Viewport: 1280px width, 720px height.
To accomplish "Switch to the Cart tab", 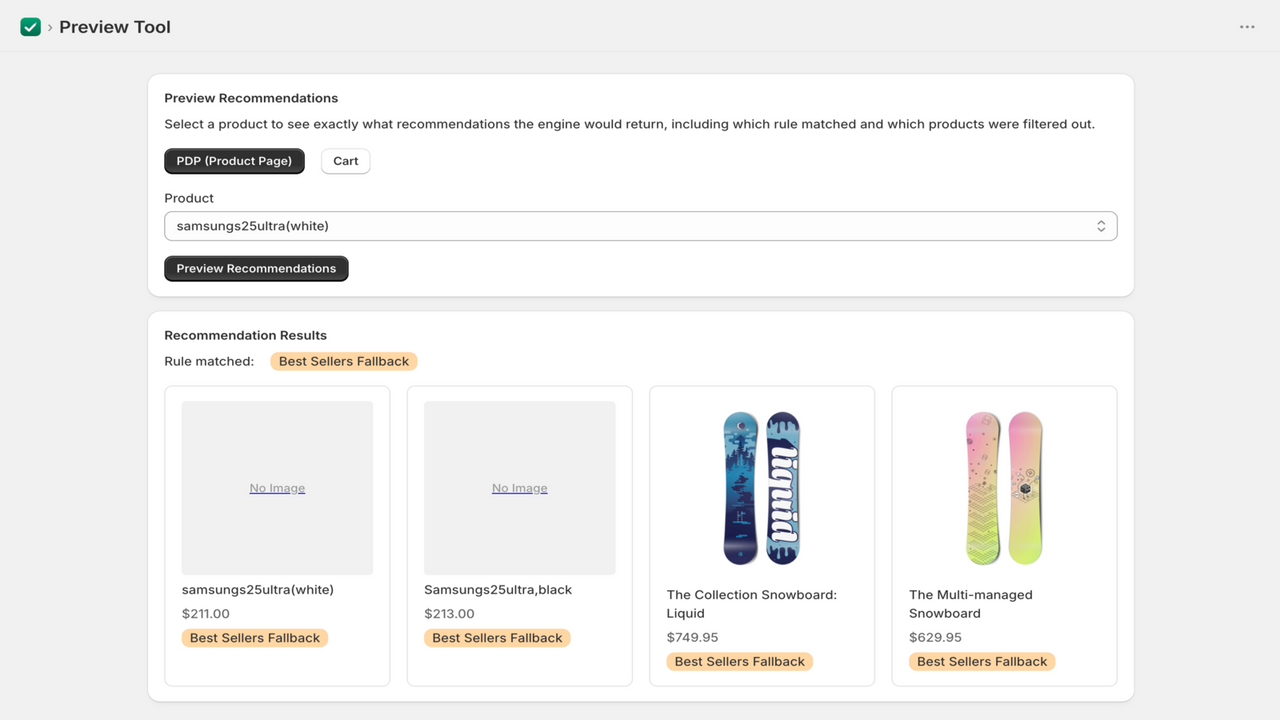I will click(346, 161).
